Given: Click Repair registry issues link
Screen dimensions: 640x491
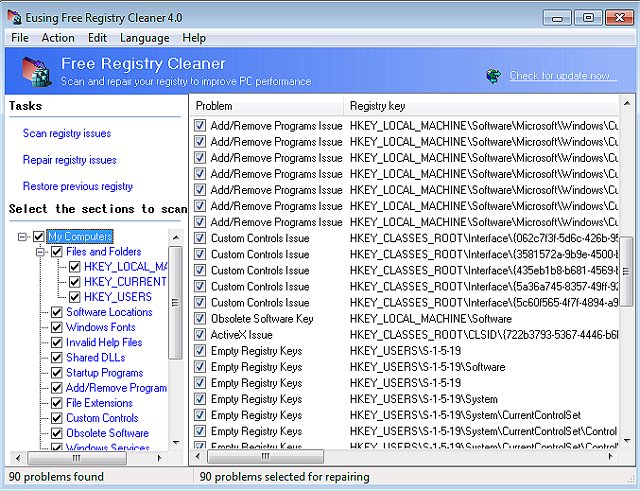Looking at the screenshot, I should [x=69, y=159].
